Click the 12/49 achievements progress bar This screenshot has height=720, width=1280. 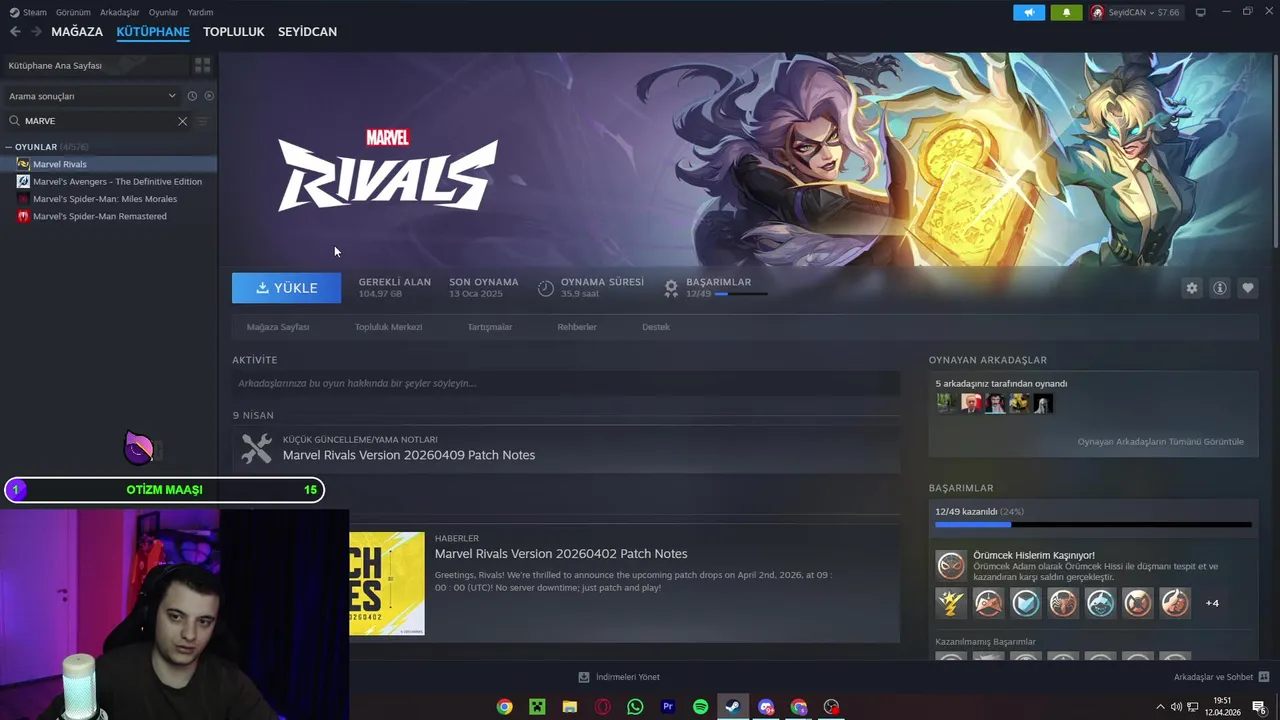(1093, 524)
